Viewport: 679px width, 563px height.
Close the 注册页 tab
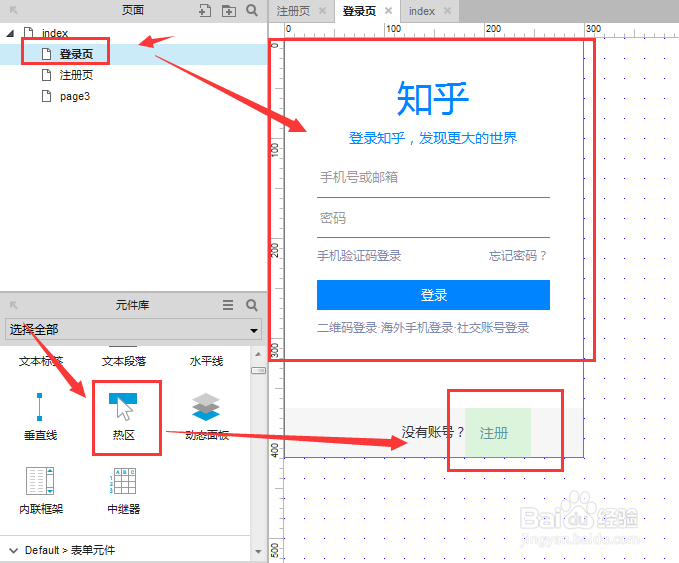point(322,11)
